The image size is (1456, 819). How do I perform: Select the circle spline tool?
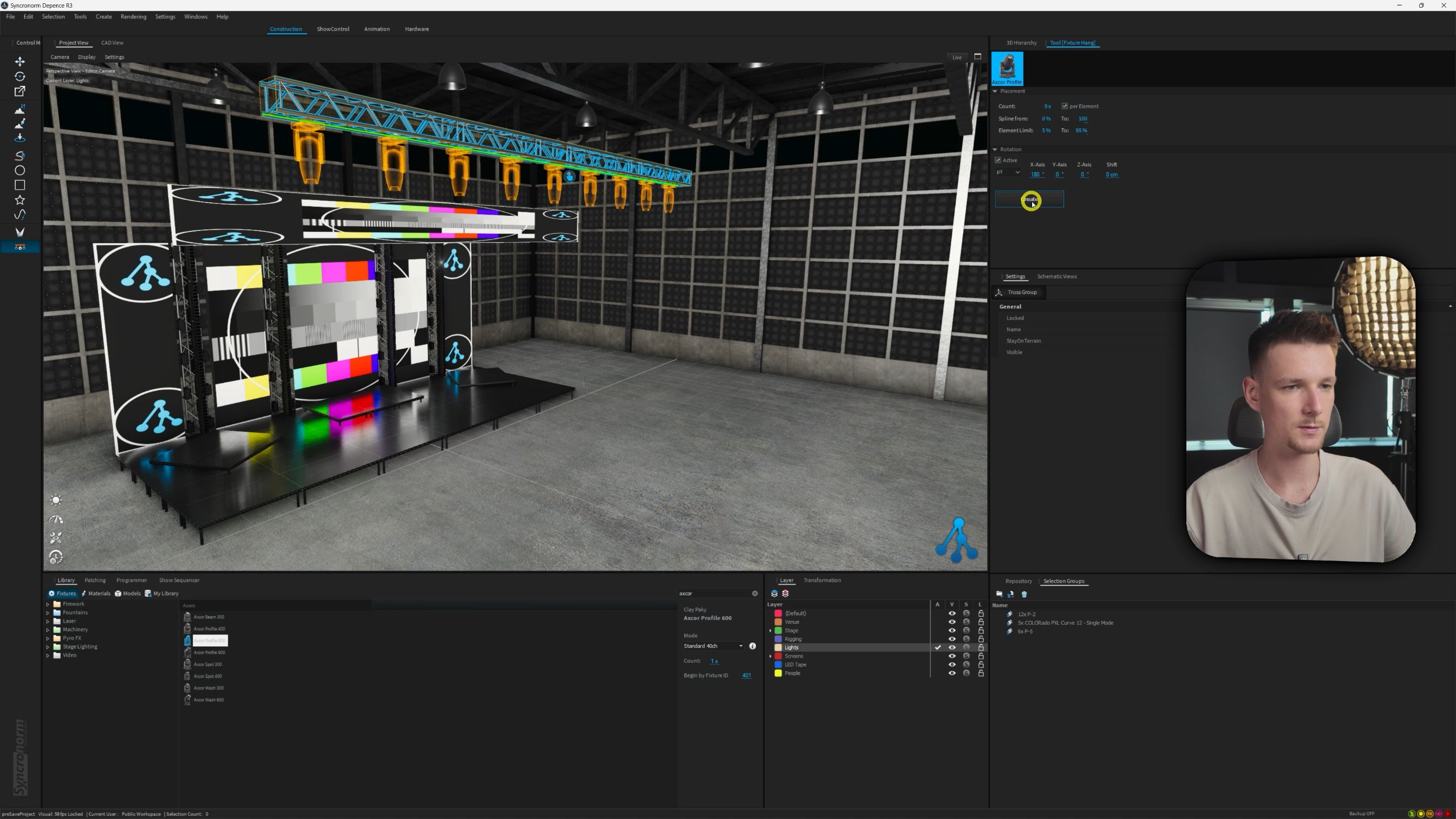[x=20, y=170]
